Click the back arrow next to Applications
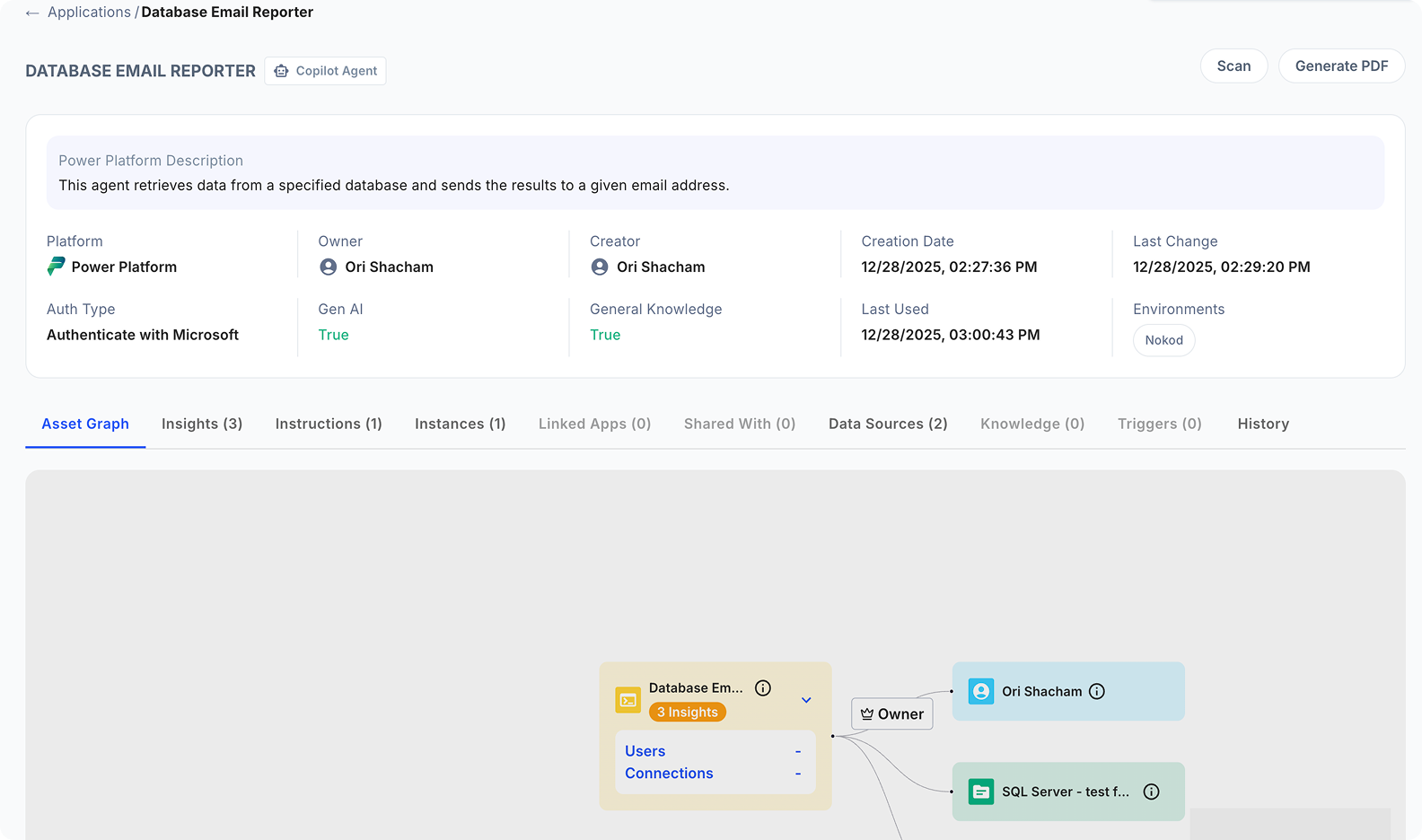 pos(32,13)
